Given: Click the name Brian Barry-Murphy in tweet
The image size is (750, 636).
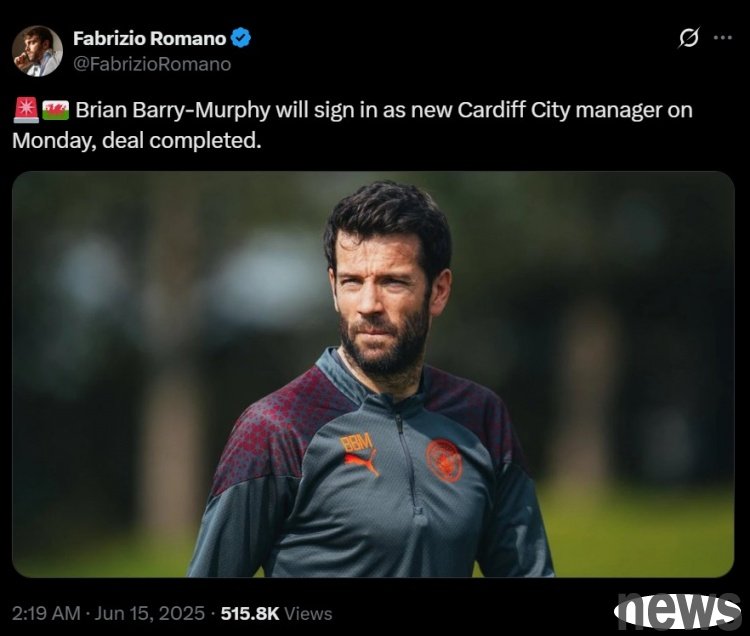Looking at the screenshot, I should coord(173,110).
